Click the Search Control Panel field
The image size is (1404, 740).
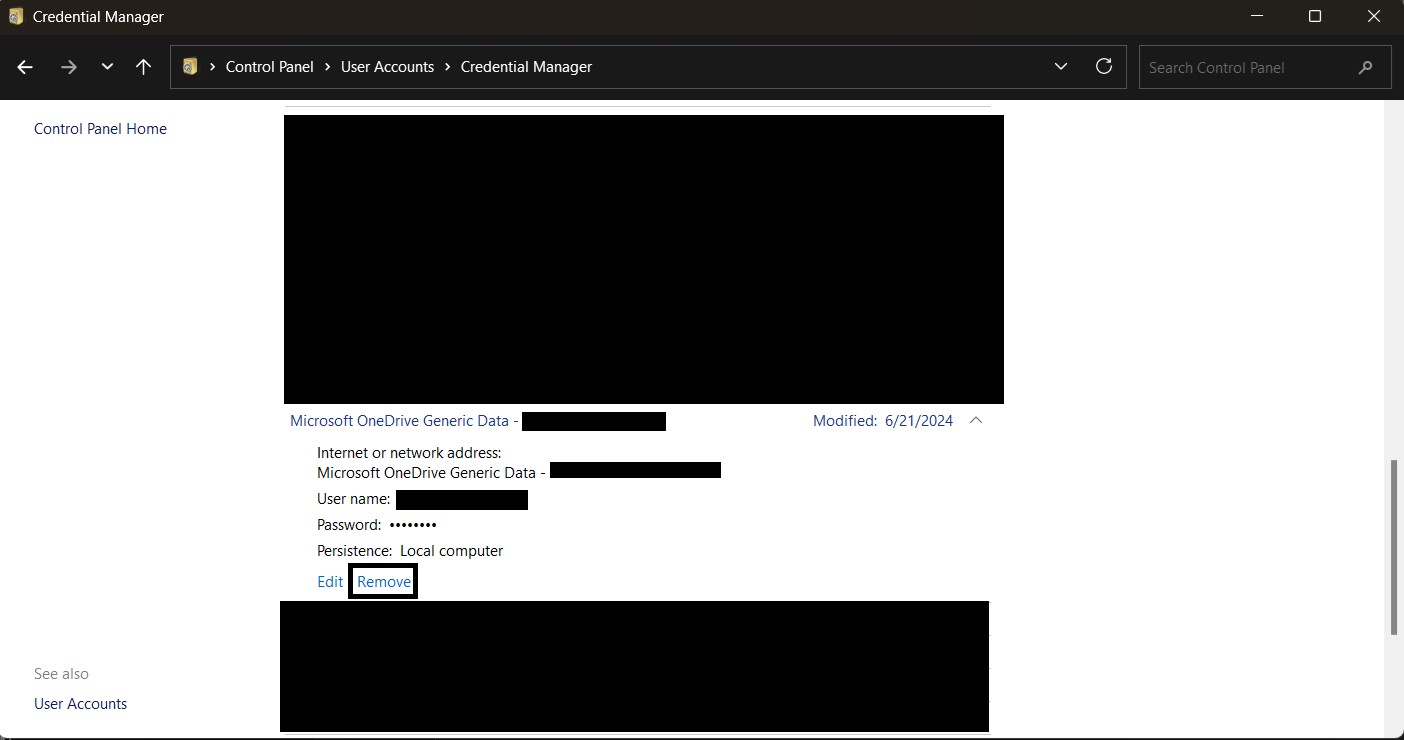coord(1265,67)
